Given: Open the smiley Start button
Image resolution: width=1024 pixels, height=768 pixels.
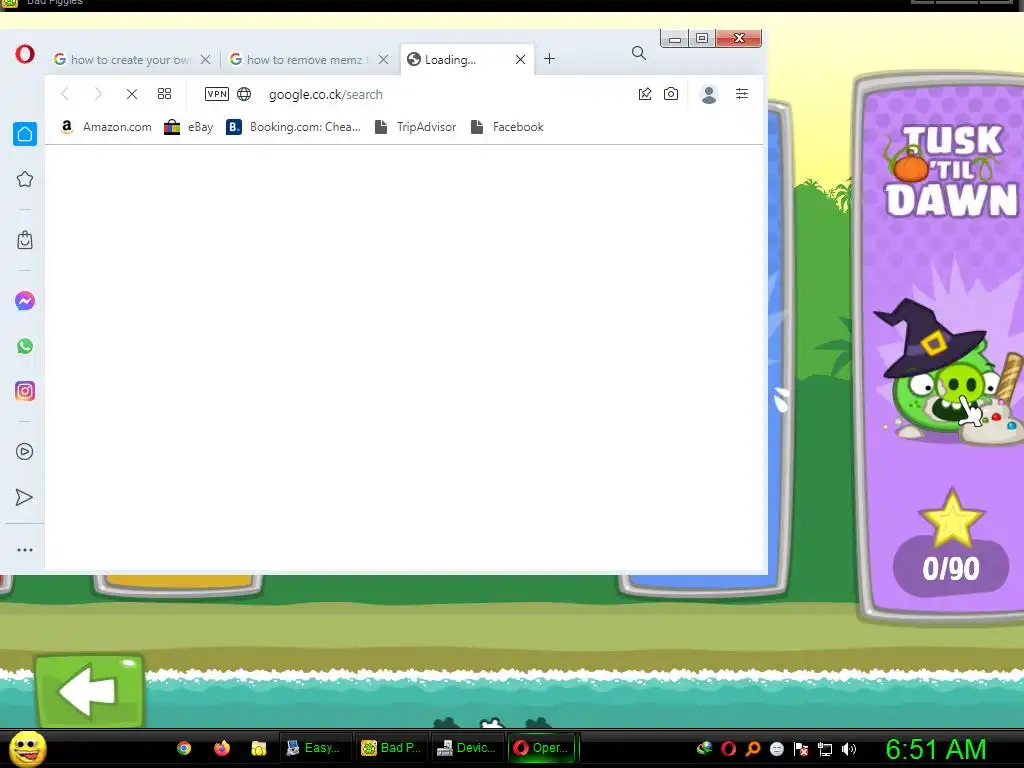Looking at the screenshot, I should [x=27, y=748].
